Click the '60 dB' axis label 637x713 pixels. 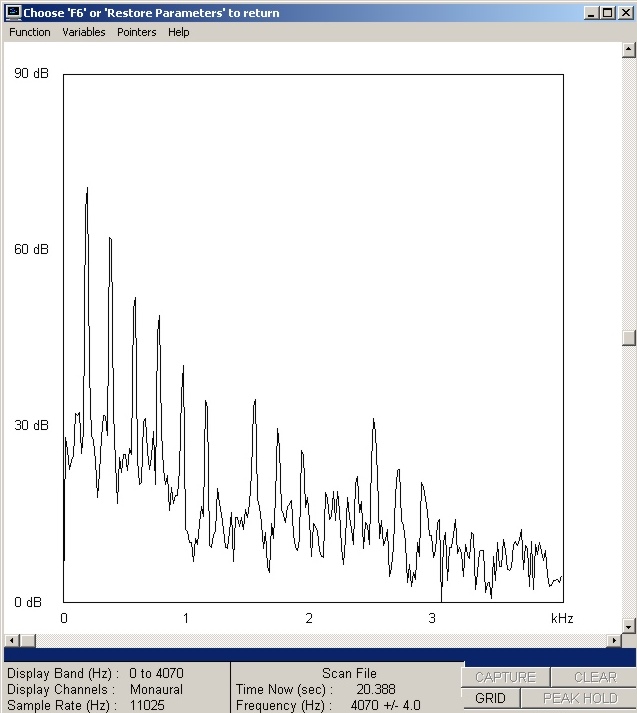coord(31,249)
